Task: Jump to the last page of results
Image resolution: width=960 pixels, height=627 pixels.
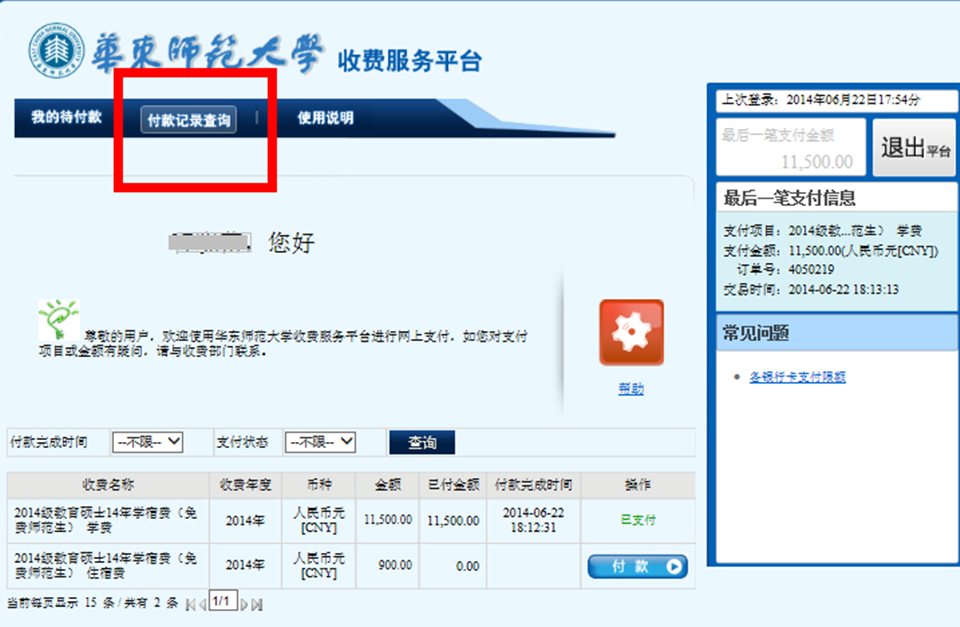Action: [257, 605]
